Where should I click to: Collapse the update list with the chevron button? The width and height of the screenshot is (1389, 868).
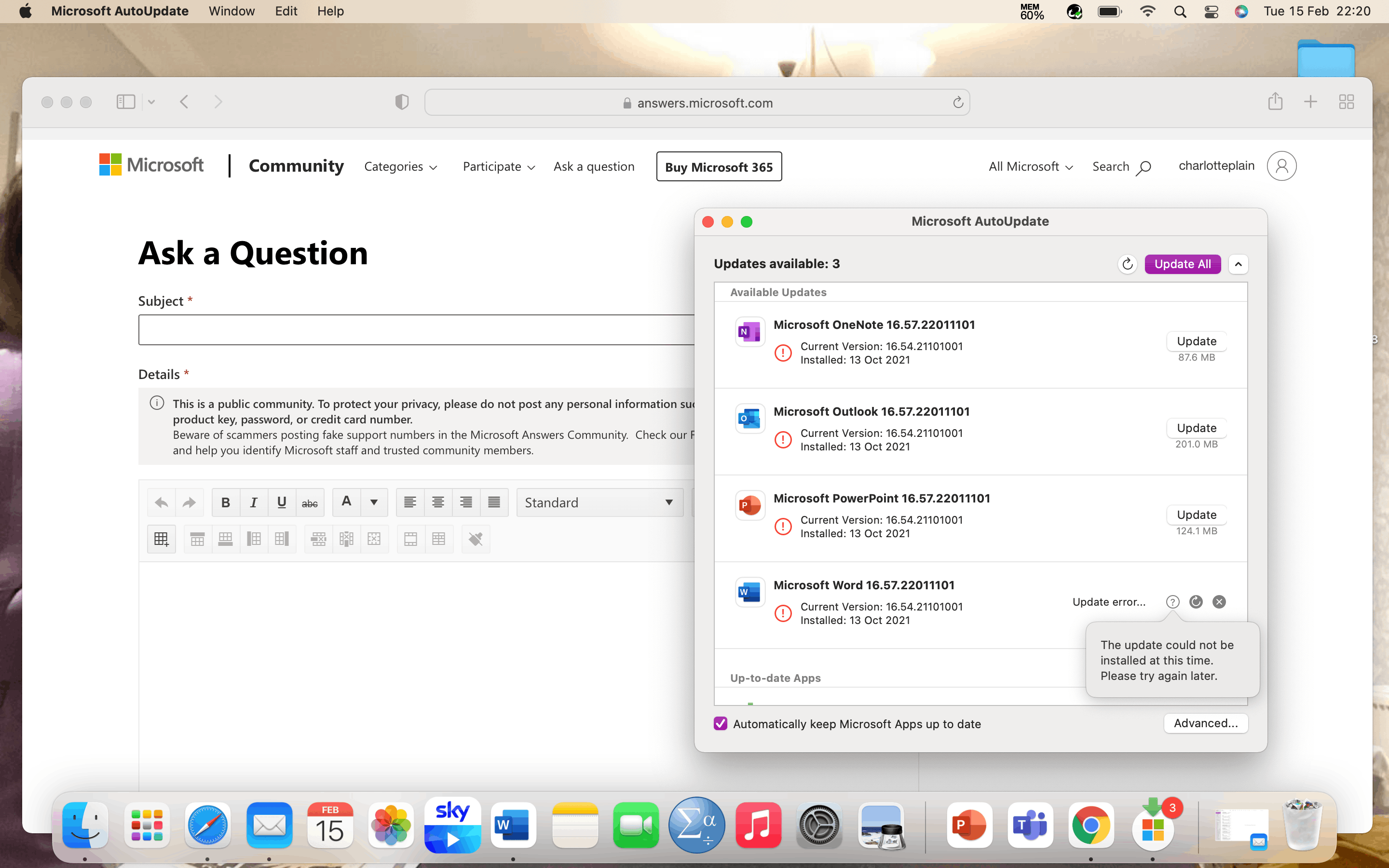pyautogui.click(x=1238, y=264)
